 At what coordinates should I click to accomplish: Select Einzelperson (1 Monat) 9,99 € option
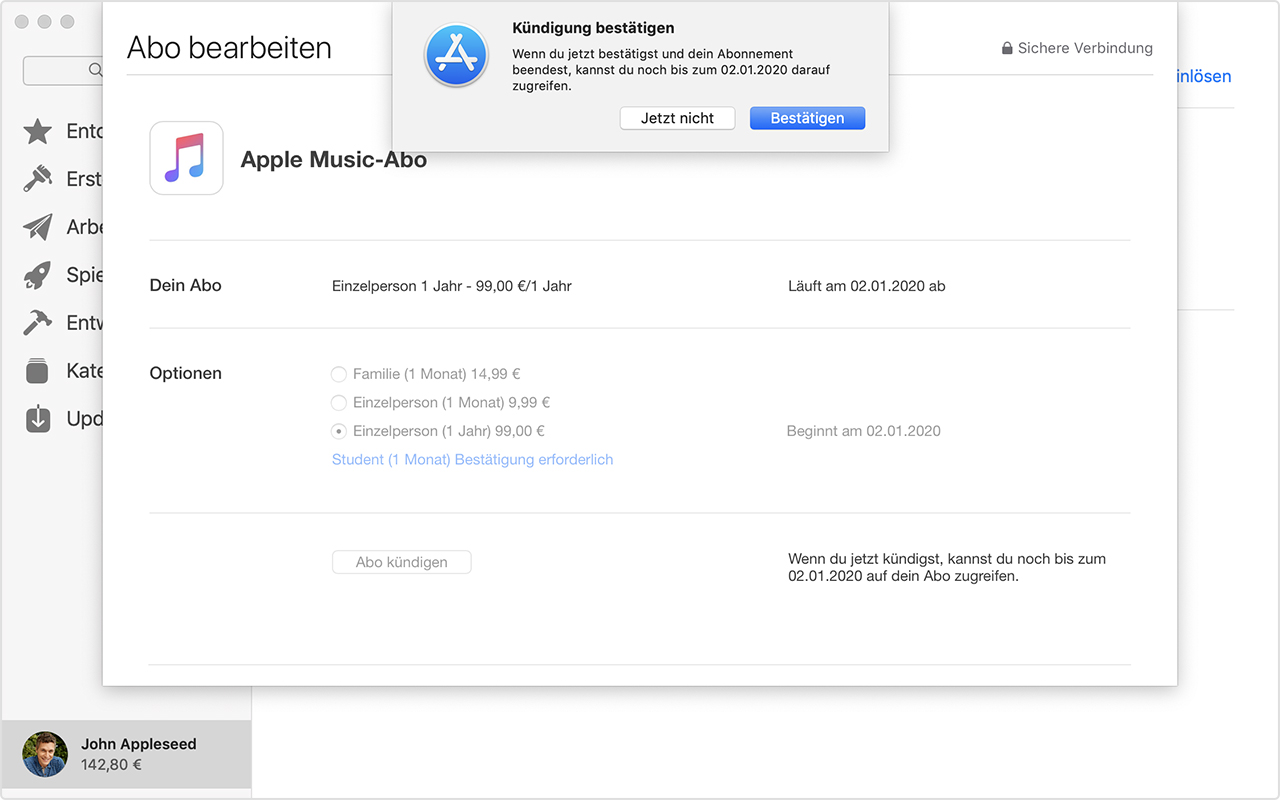point(440,402)
